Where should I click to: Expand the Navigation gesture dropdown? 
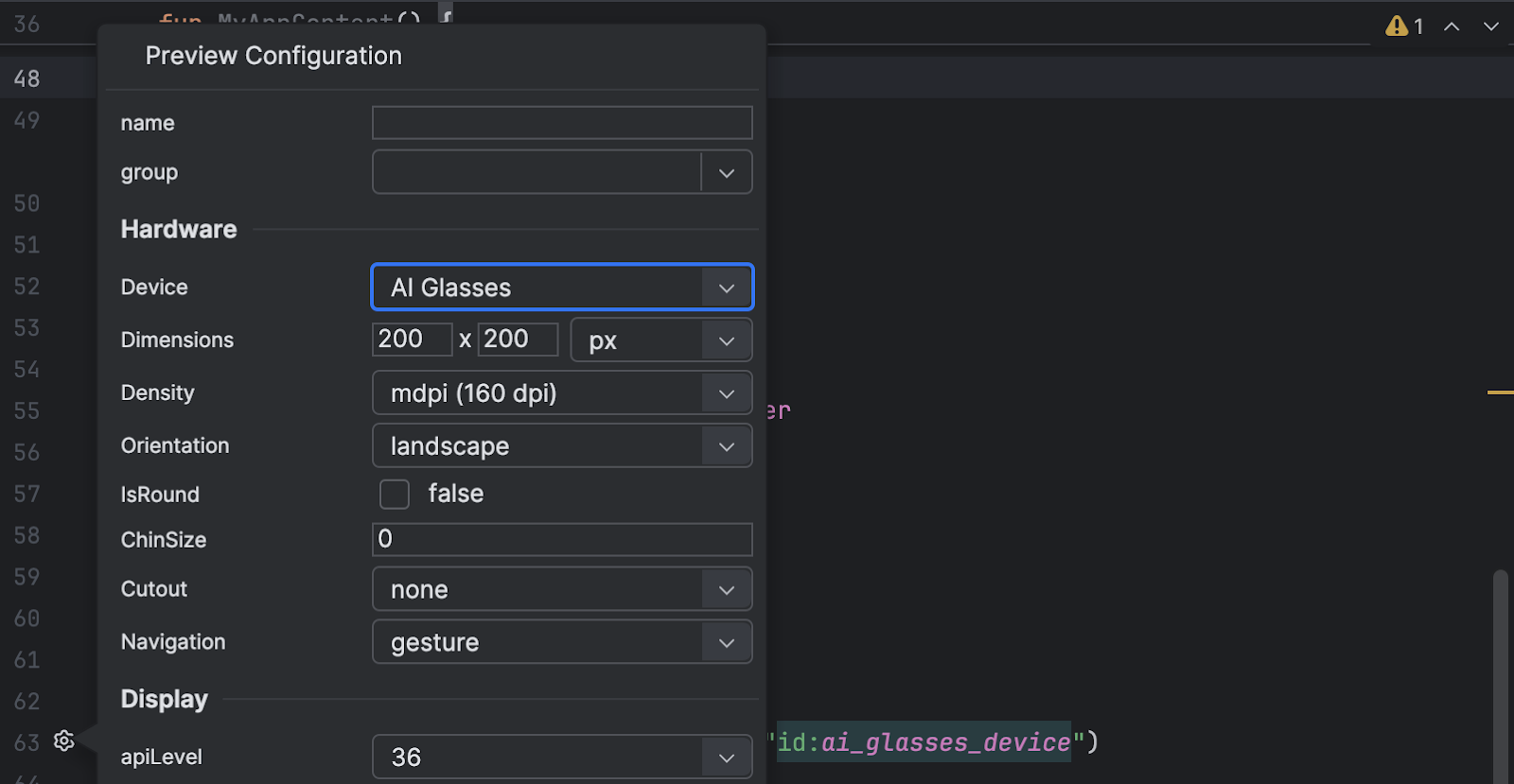coord(562,643)
